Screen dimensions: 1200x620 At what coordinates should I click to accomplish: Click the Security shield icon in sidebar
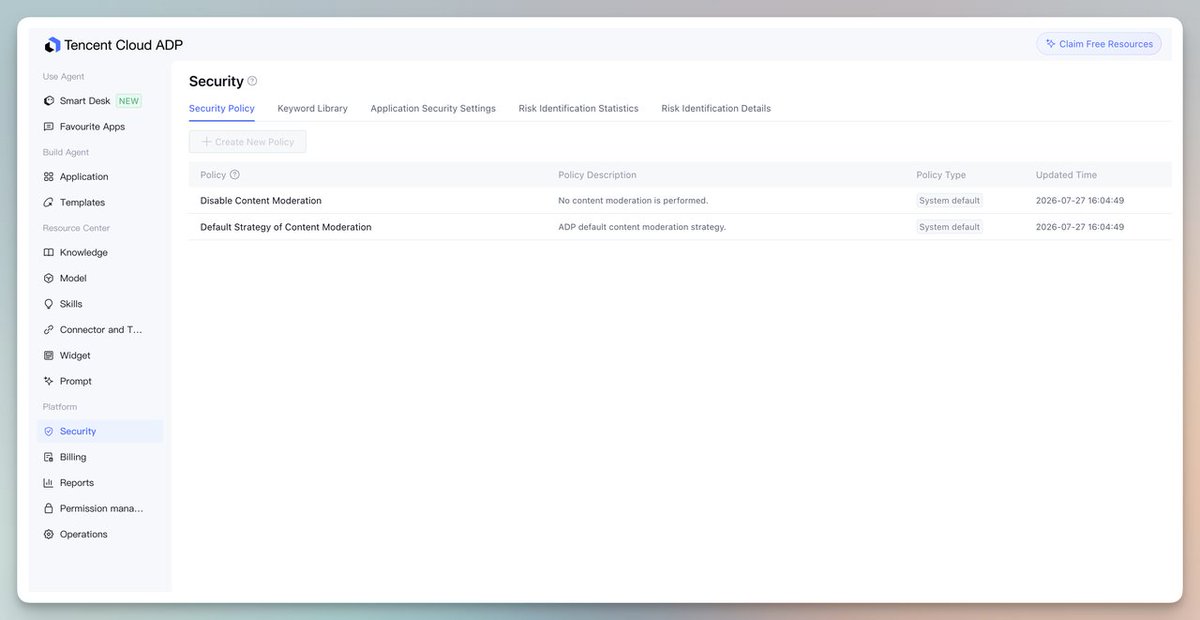click(49, 431)
